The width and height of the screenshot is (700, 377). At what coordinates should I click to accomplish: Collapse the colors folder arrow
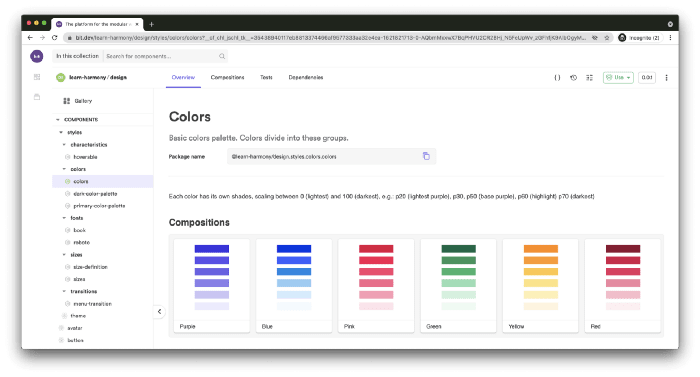click(x=64, y=169)
